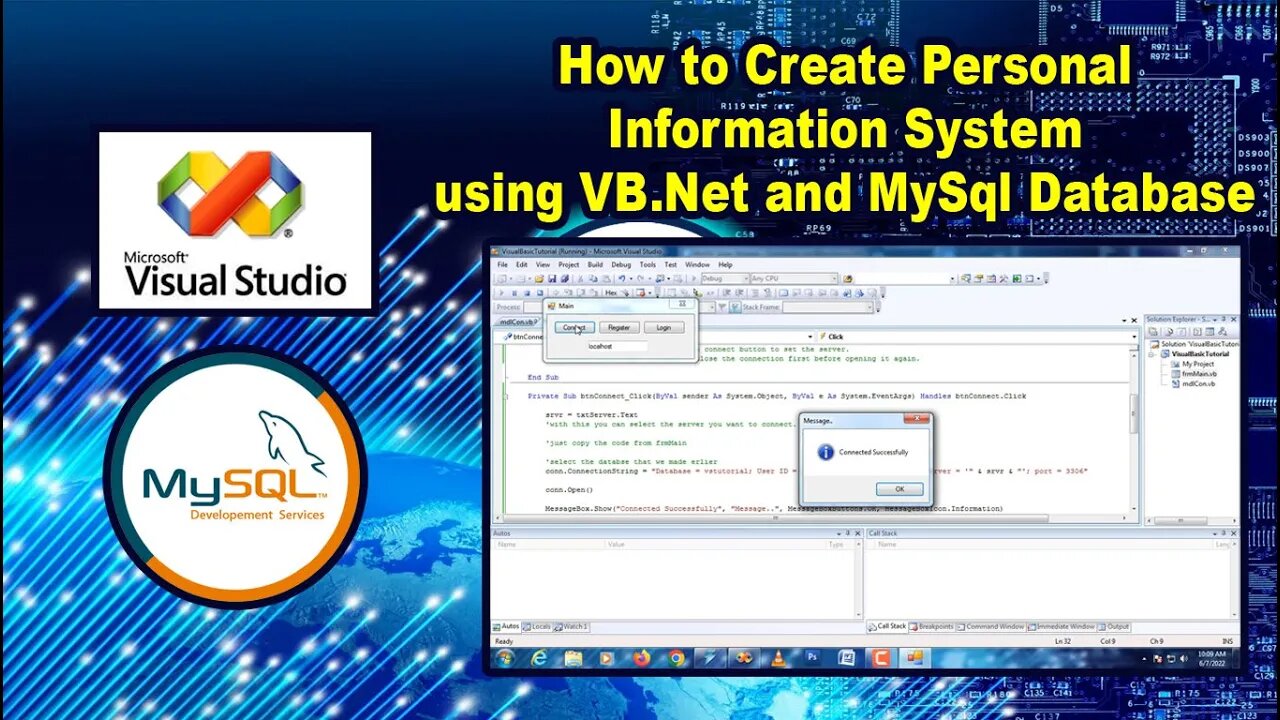Select frmMain.vb in Solution Explorer

tap(1200, 374)
